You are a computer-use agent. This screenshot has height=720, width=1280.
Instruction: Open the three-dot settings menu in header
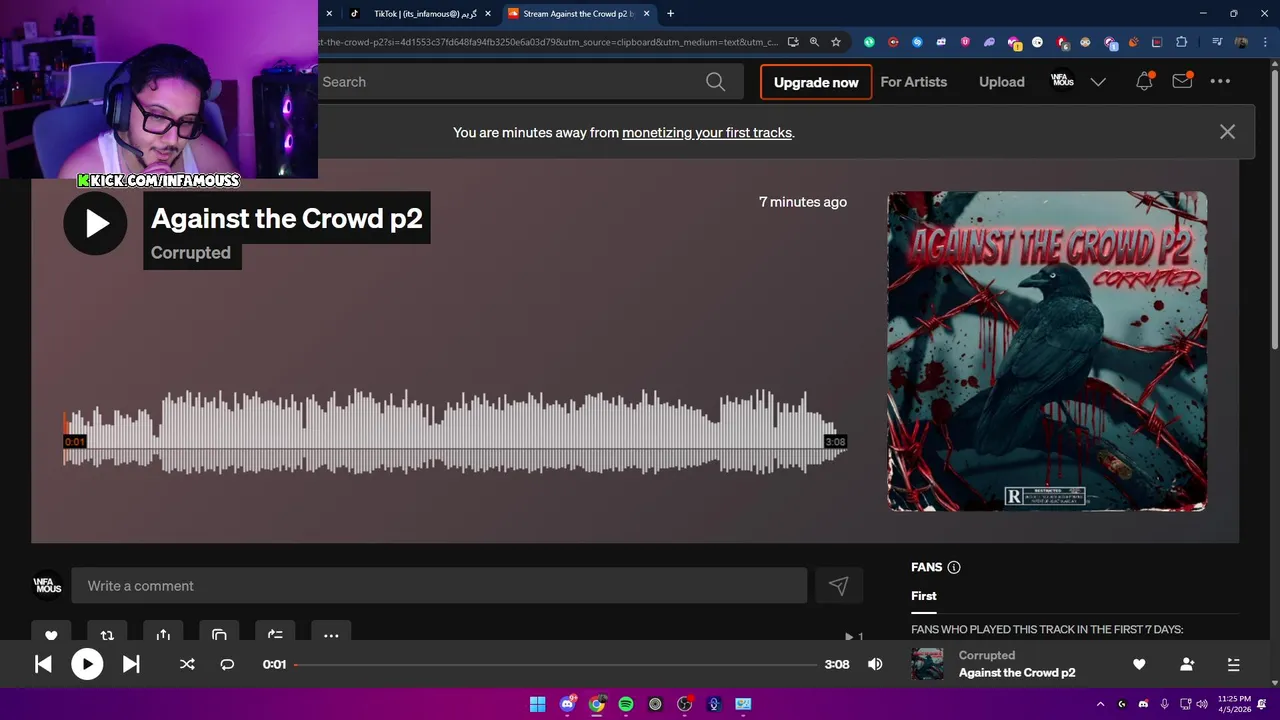click(x=1220, y=82)
